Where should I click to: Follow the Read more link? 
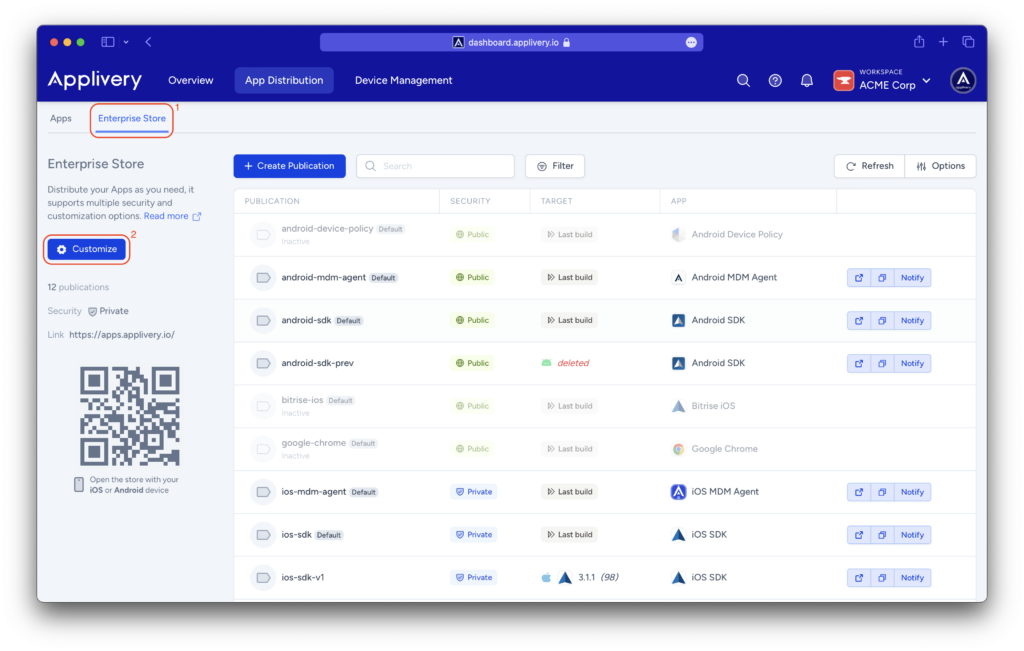point(172,216)
